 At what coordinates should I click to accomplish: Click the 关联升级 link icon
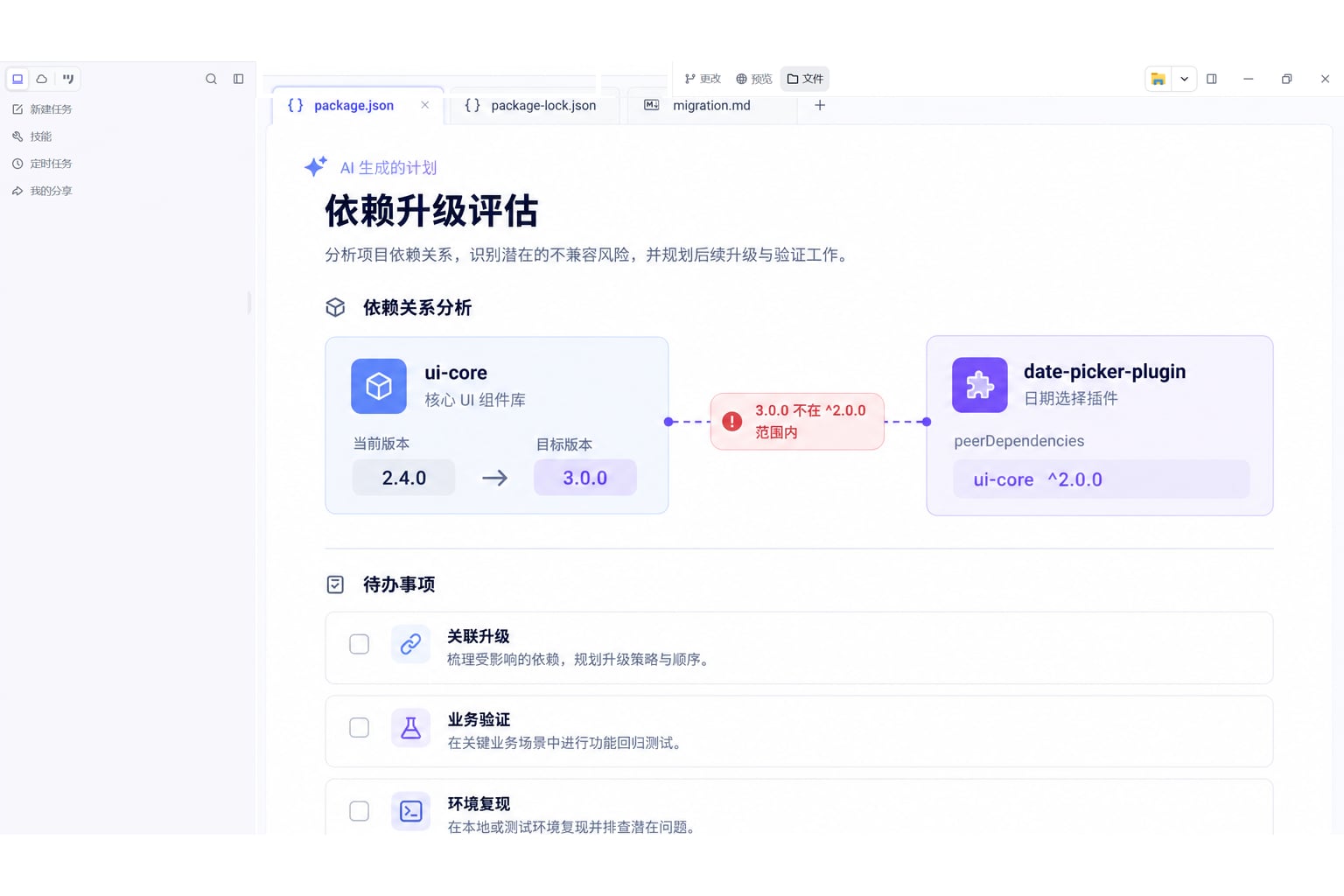(410, 644)
